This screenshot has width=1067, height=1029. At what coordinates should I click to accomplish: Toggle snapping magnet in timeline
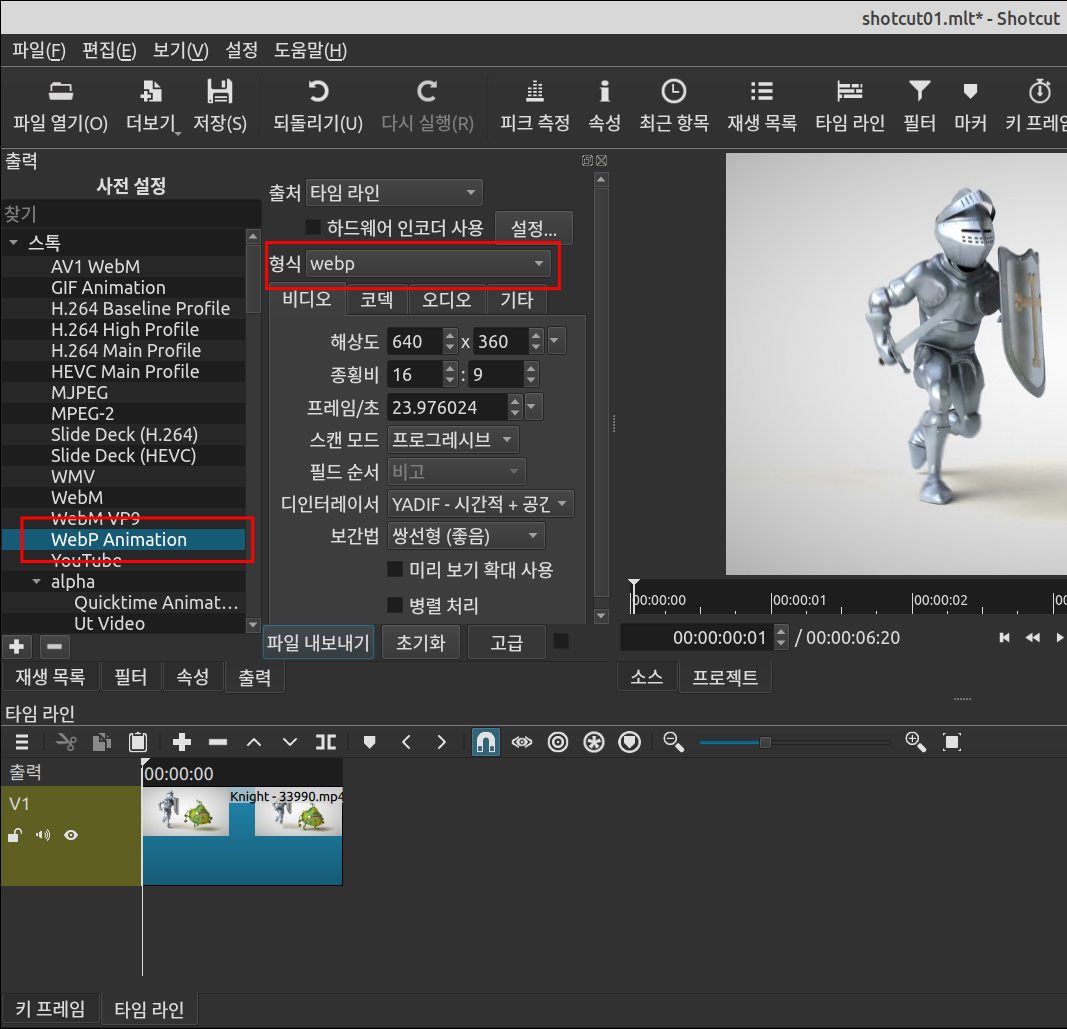tap(486, 742)
